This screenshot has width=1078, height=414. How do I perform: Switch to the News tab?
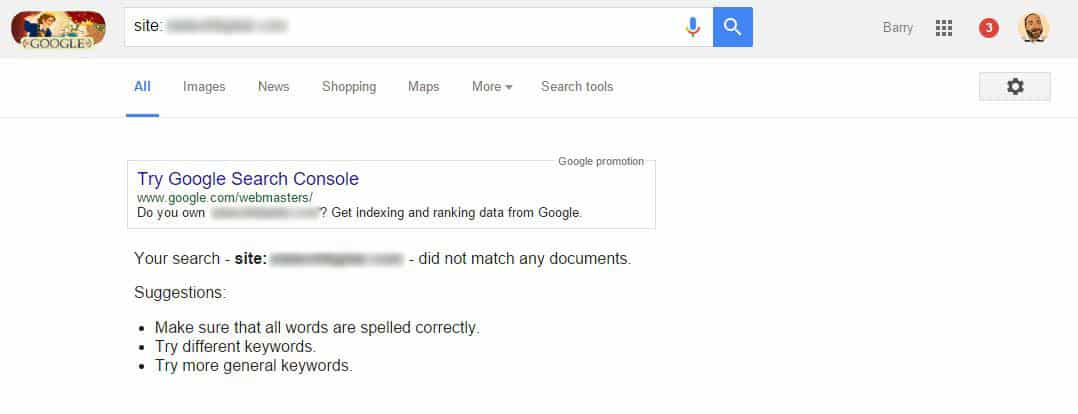point(274,87)
